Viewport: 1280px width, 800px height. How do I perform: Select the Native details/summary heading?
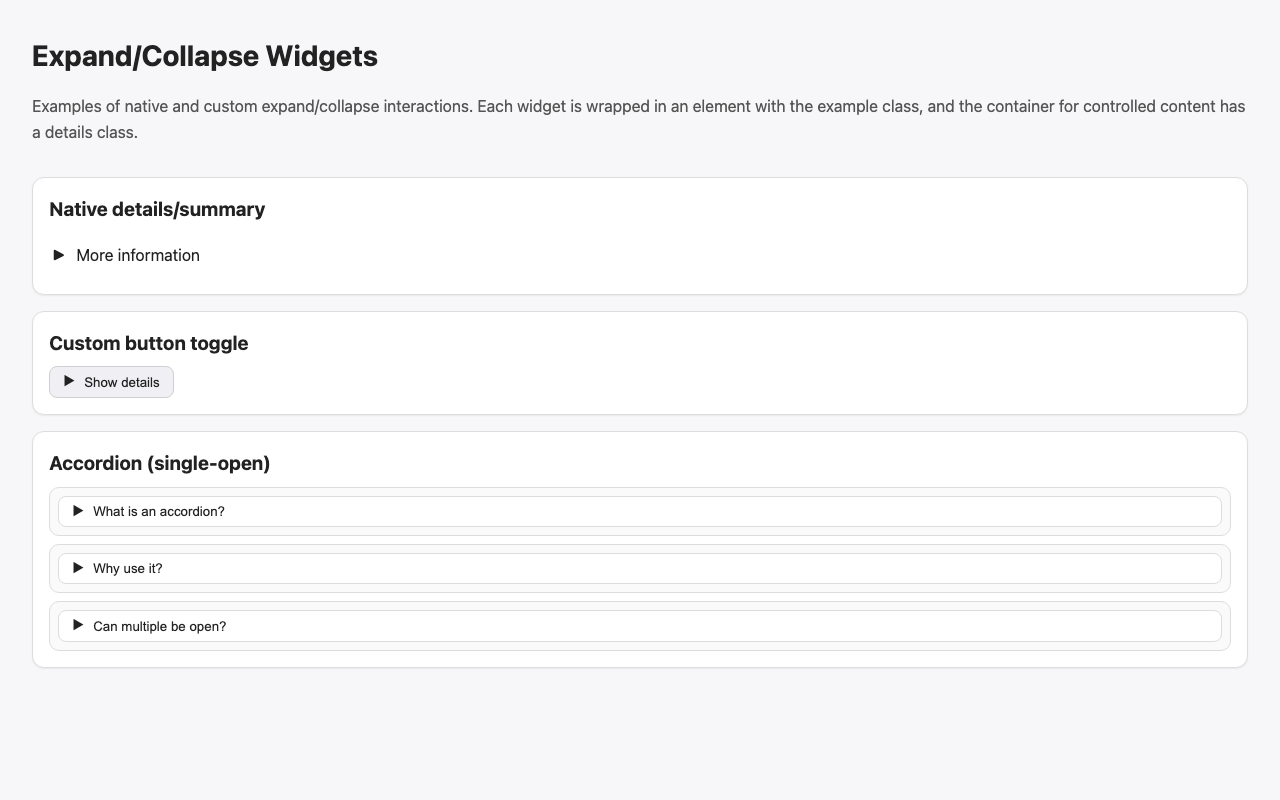click(156, 210)
